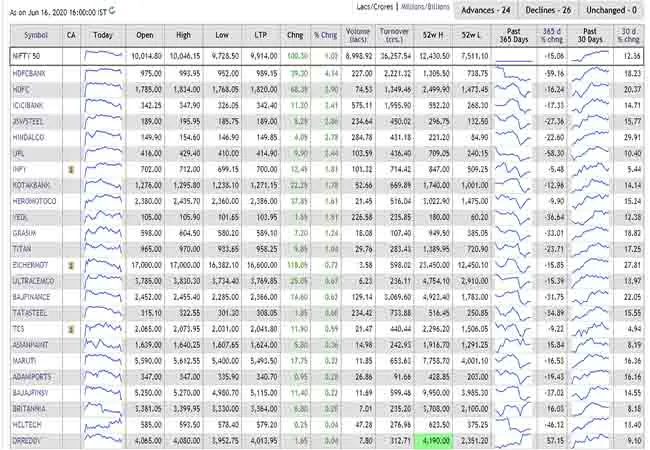
Task: Open the BRITANNIA stock link
Action: (x=29, y=409)
